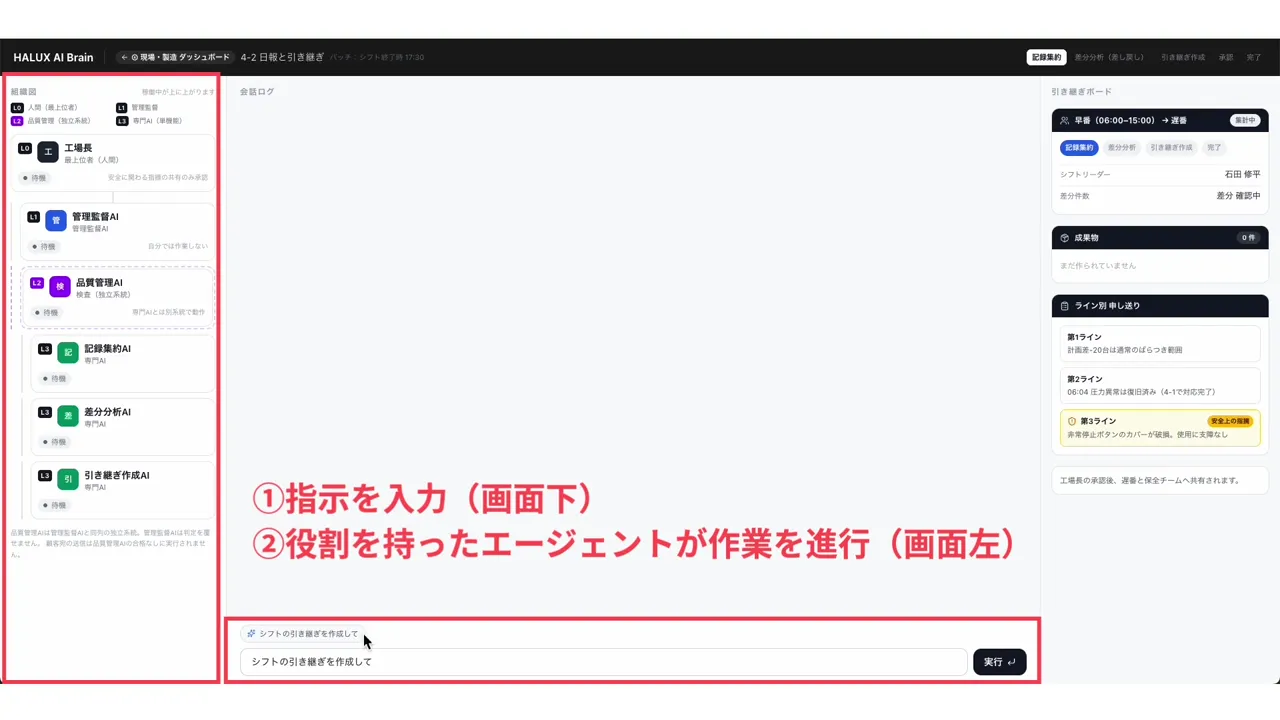Click the 待機 status on 品質管理AI card
Screen dimensions: 1280x720
click(x=47, y=313)
